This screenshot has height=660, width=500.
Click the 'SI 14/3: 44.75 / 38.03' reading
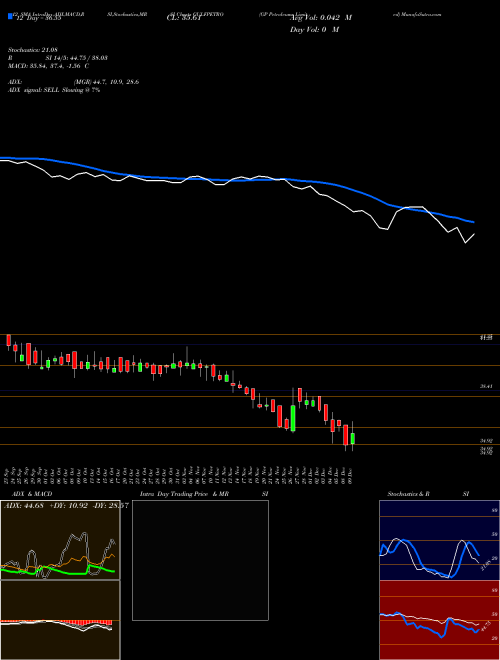click(77, 58)
